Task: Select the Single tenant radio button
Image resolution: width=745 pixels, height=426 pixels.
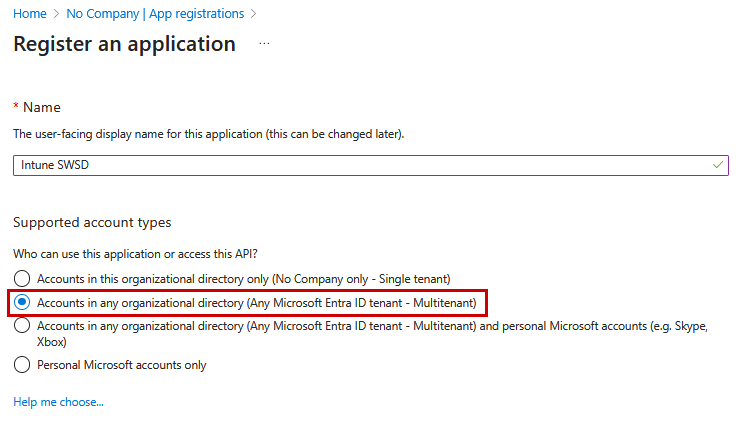Action: pyautogui.click(x=22, y=279)
